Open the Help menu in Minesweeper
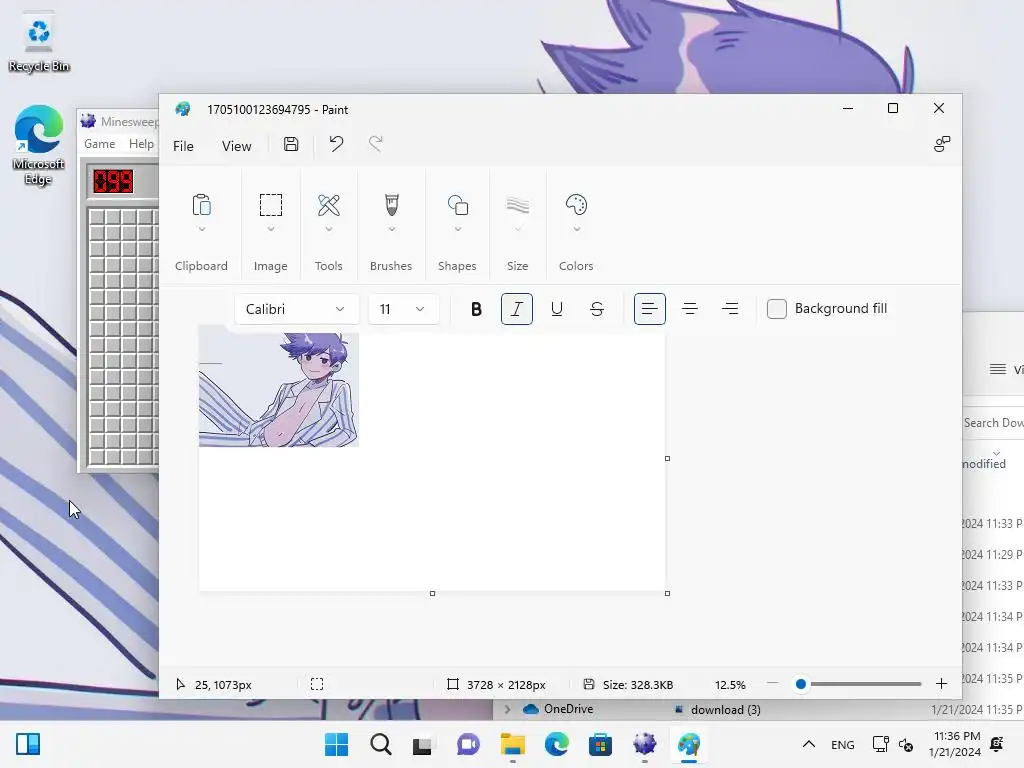This screenshot has height=768, width=1024. tap(141, 144)
